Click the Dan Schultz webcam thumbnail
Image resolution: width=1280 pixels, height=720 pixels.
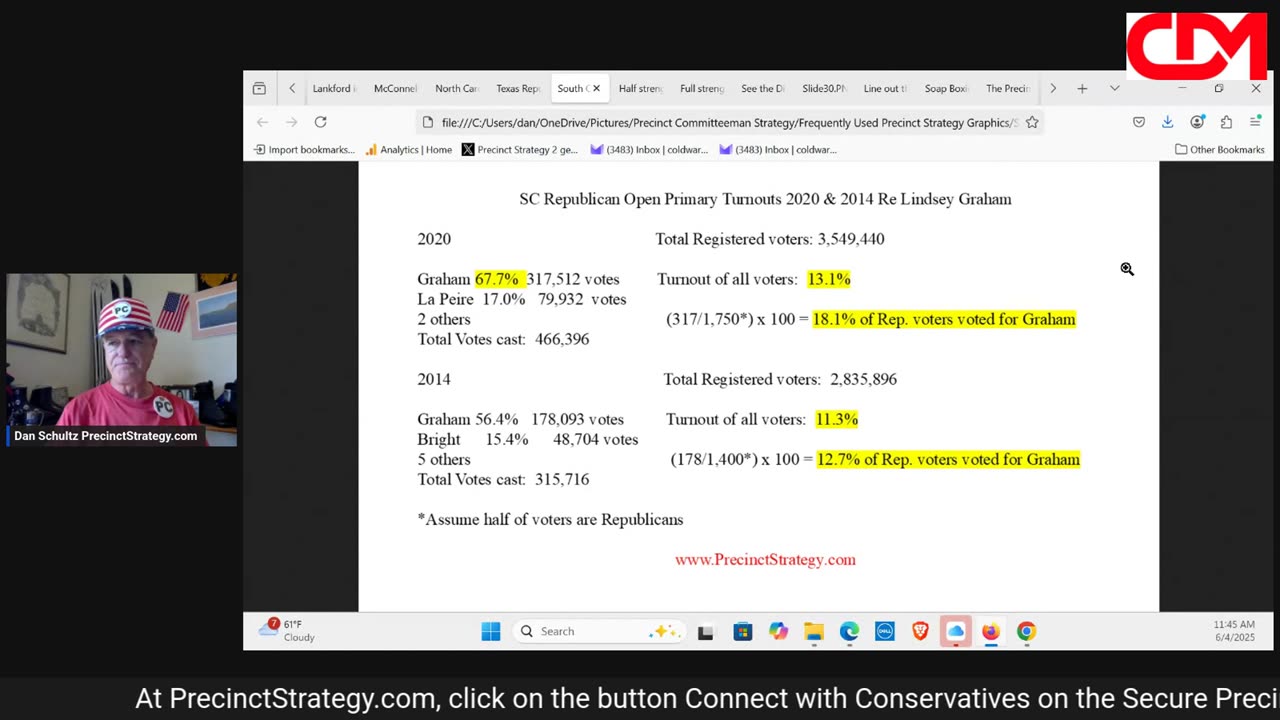tap(121, 360)
